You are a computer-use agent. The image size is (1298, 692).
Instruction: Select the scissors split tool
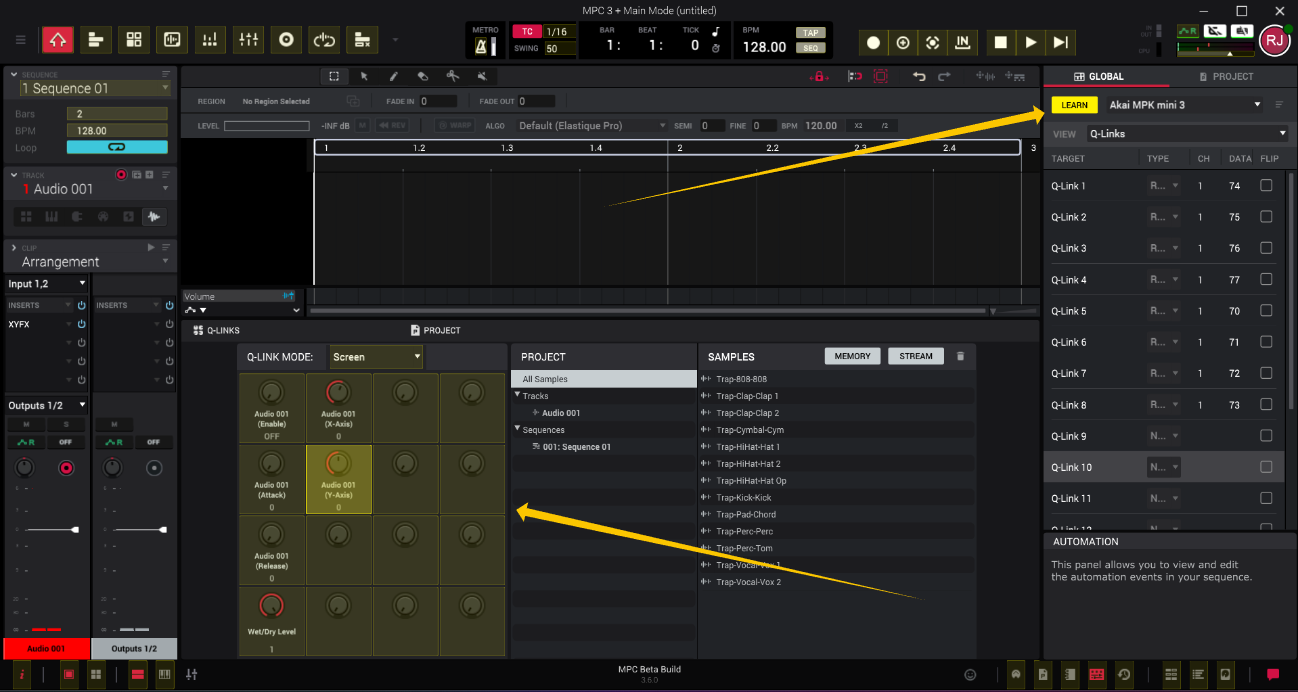pos(452,76)
